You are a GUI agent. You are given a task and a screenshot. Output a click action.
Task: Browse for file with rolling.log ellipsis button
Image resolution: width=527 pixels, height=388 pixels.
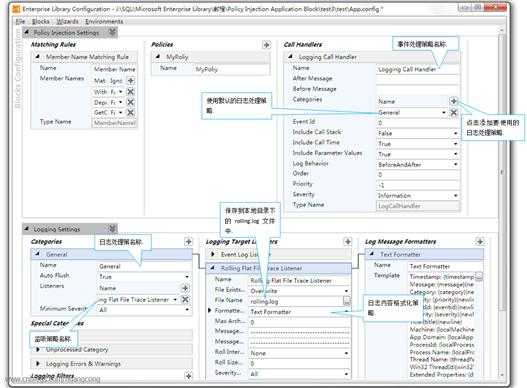[347, 301]
